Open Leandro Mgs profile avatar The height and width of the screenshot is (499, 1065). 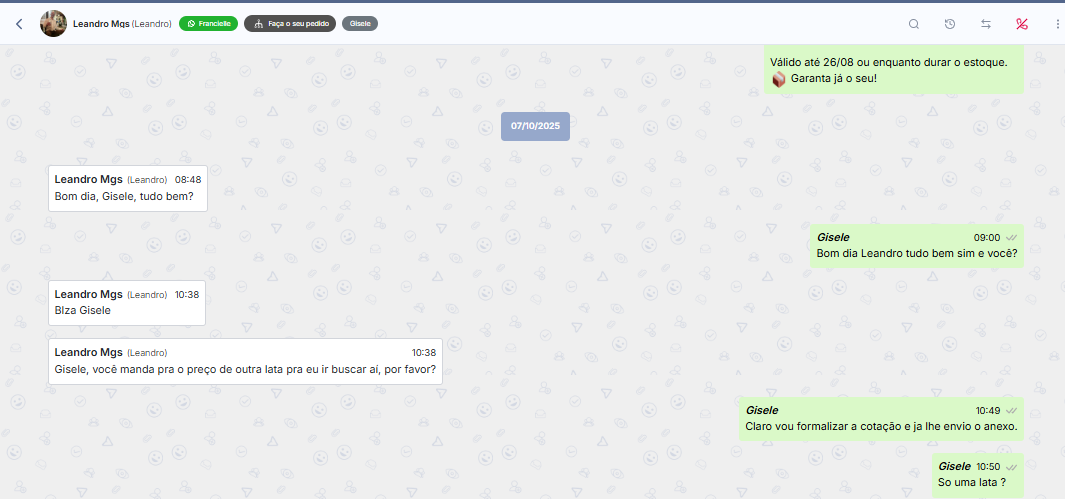pyautogui.click(x=53, y=23)
